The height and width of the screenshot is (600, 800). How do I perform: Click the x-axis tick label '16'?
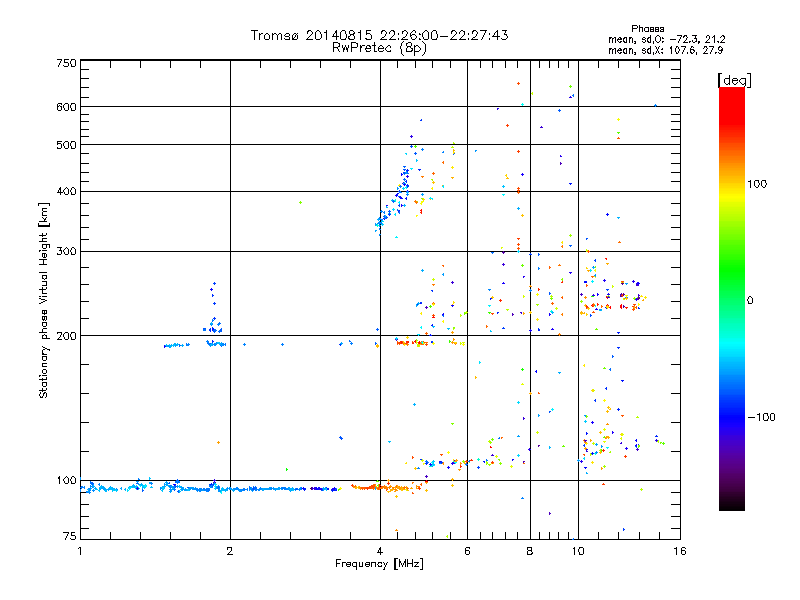(x=680, y=551)
